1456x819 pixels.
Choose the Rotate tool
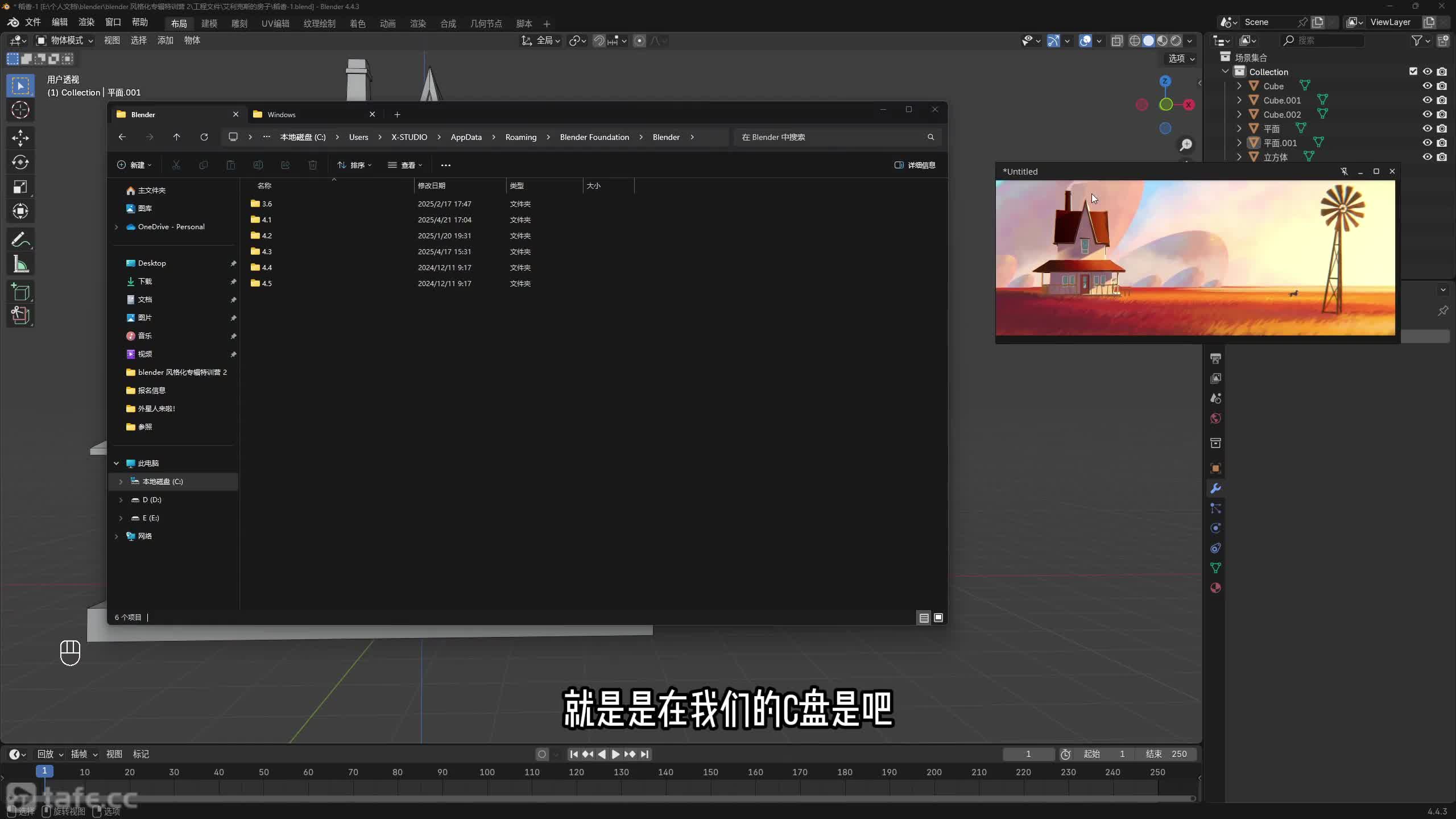[20, 162]
